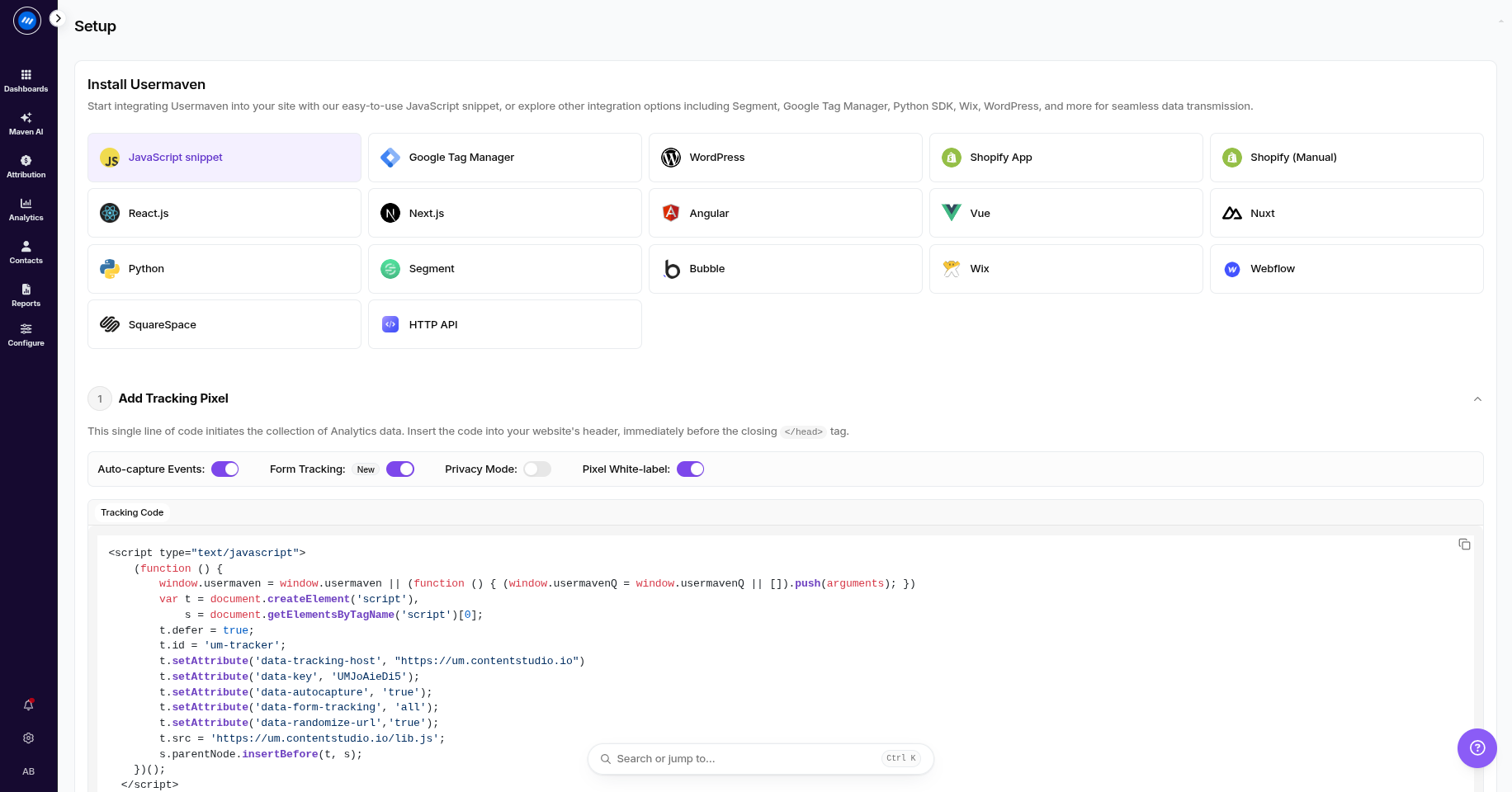
Task: Click the WordPress logo icon
Action: tap(671, 158)
